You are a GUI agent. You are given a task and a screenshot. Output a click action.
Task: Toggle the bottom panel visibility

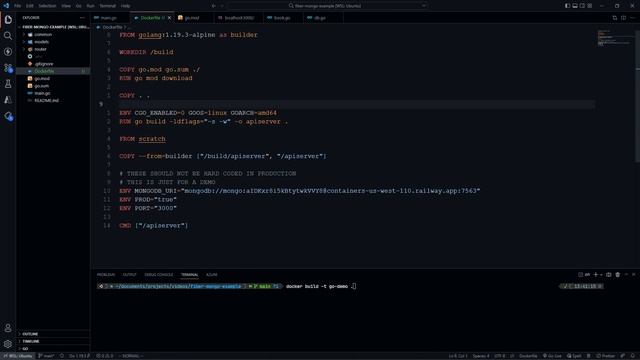tap(575, 6)
